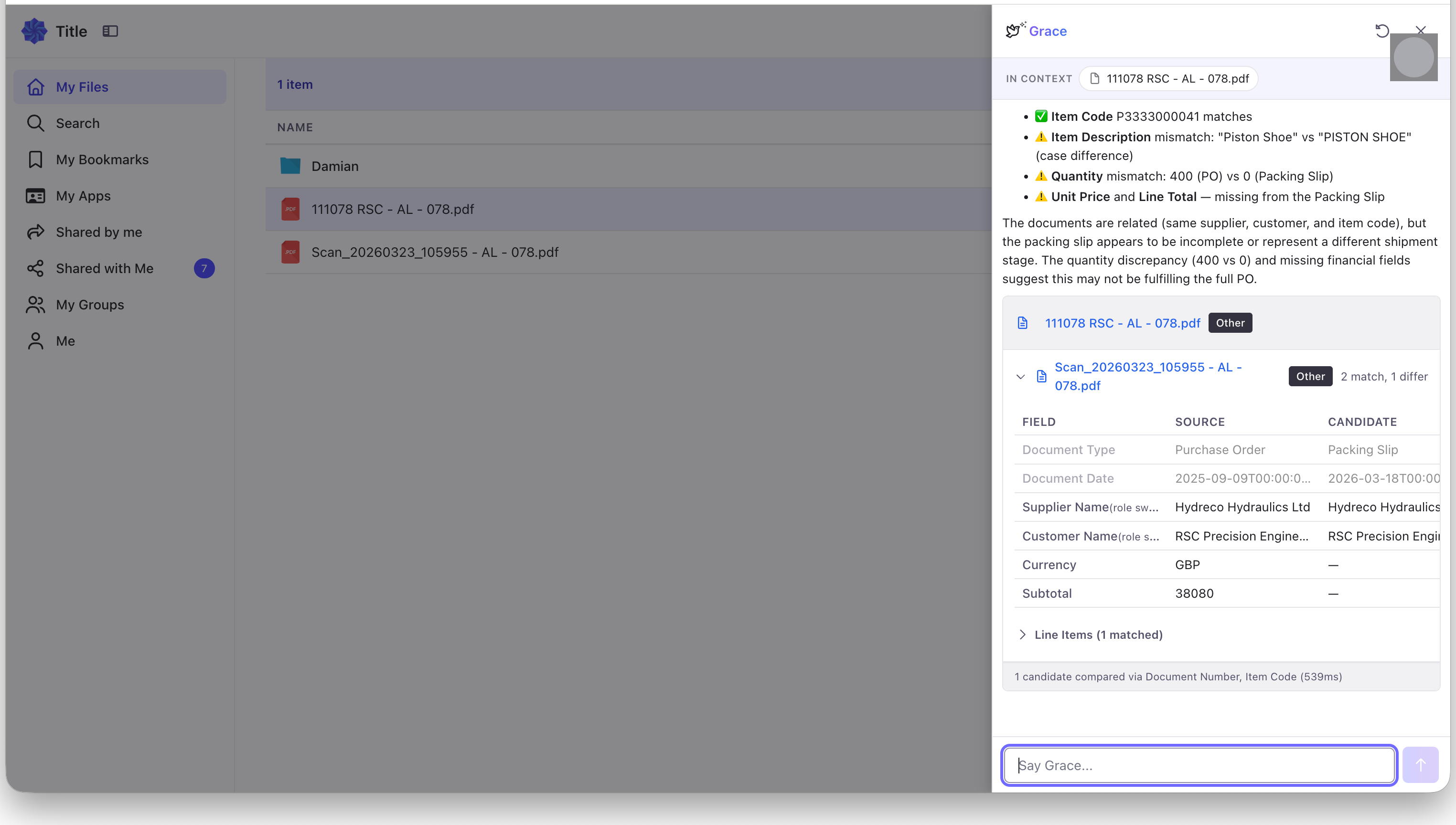
Task: Open Shared with Me section
Action: tap(104, 268)
